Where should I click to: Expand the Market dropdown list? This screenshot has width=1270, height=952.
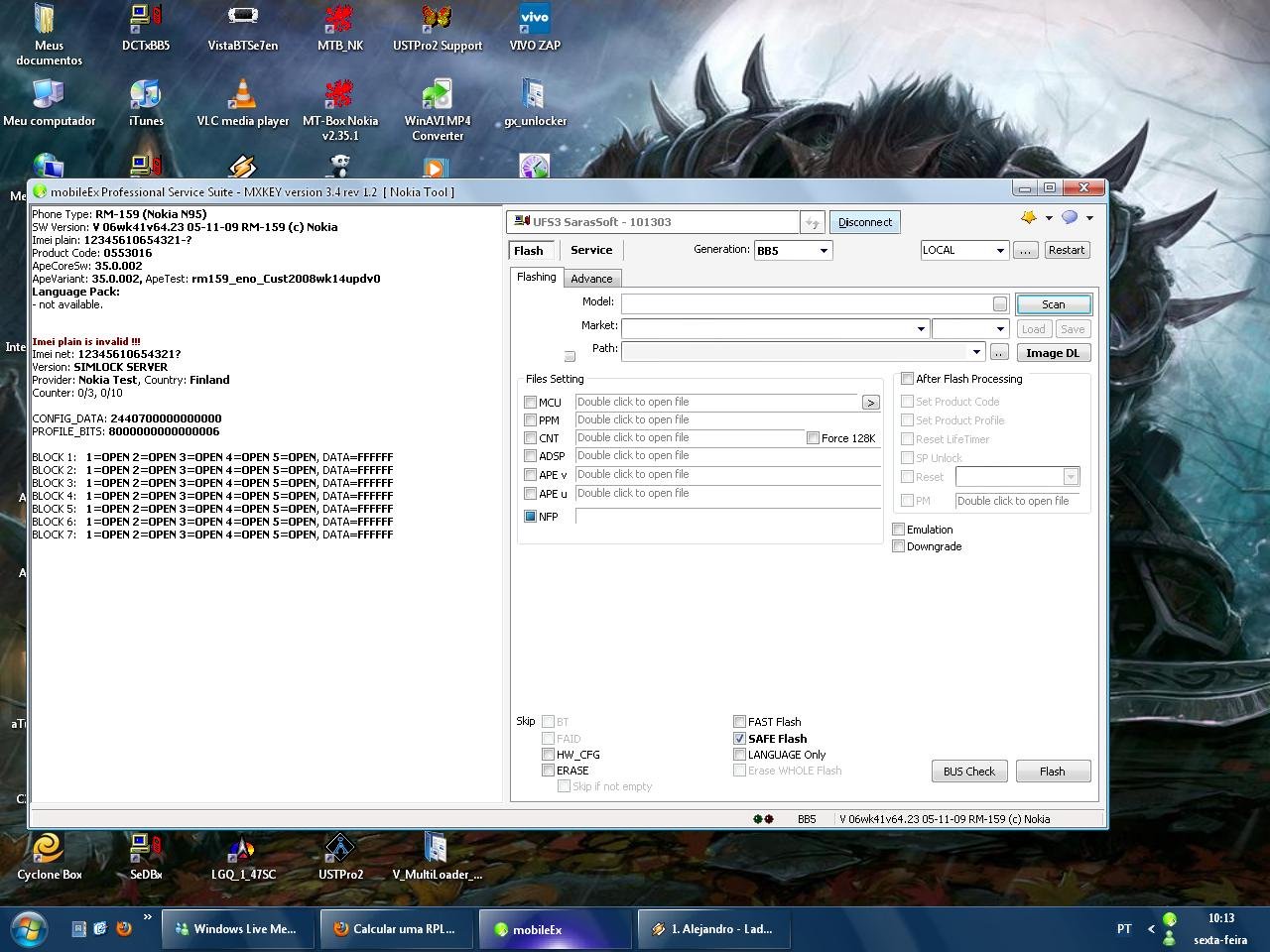(920, 328)
